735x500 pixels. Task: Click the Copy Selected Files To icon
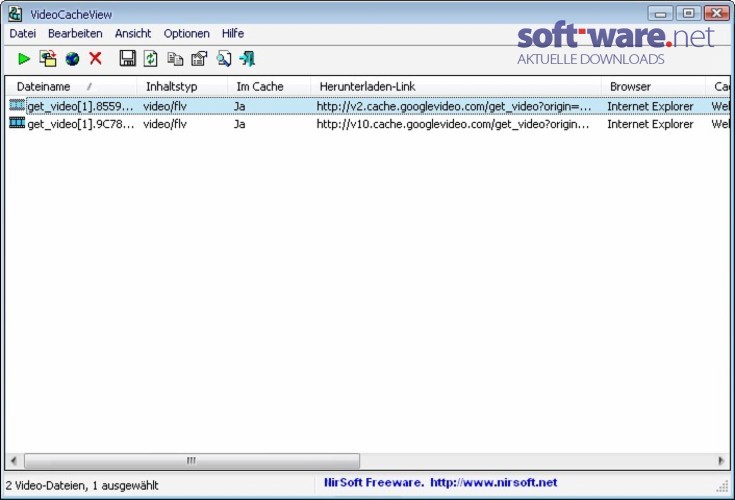pos(48,59)
